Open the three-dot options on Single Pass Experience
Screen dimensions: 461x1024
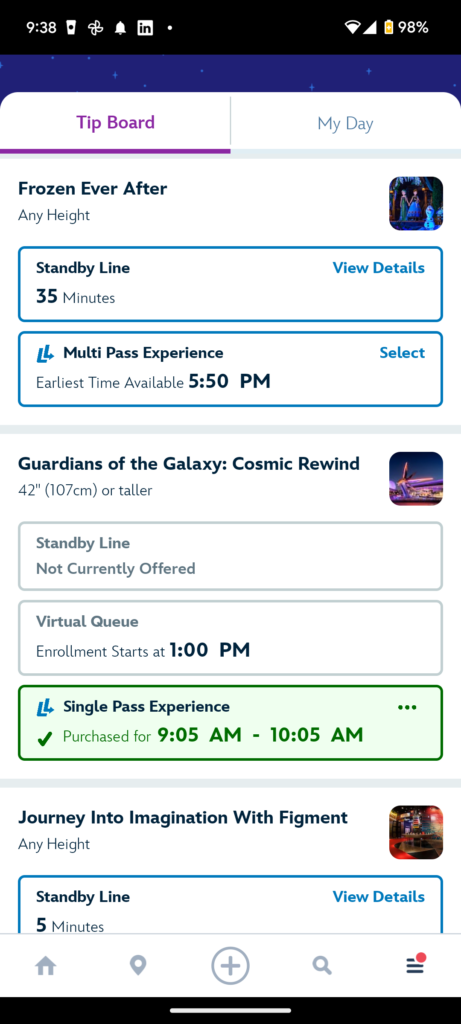[x=407, y=707]
